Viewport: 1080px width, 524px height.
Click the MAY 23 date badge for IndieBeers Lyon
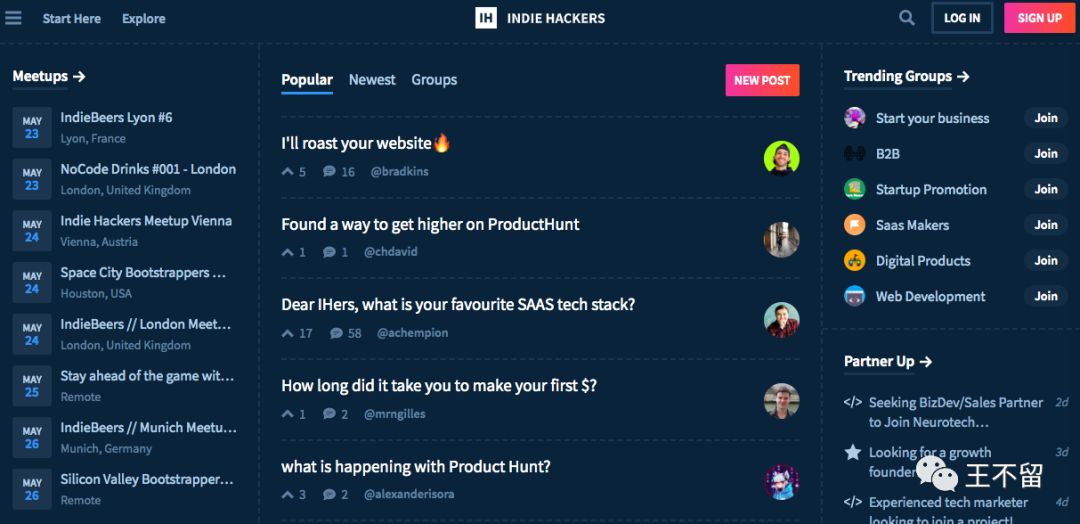click(32, 127)
